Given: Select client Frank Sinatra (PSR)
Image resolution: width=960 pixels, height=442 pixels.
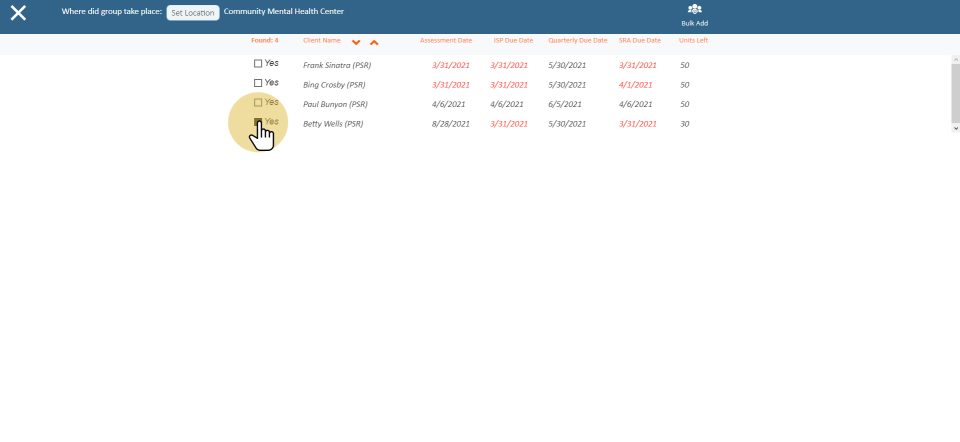Looking at the screenshot, I should [x=336, y=65].
